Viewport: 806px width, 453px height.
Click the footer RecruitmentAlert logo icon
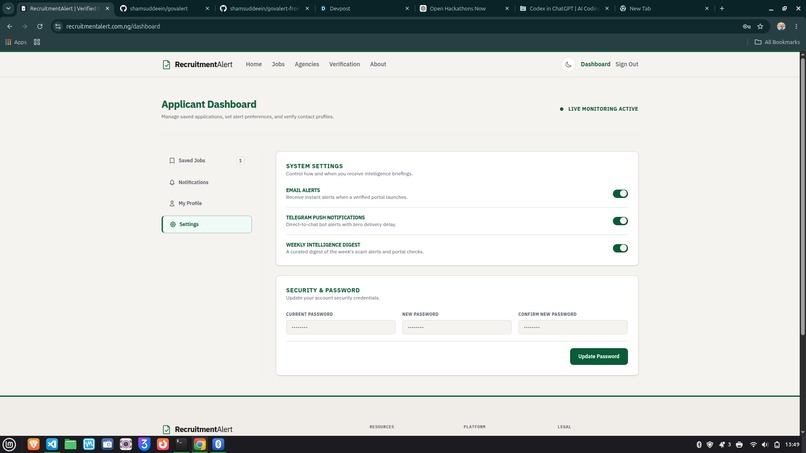click(x=166, y=429)
